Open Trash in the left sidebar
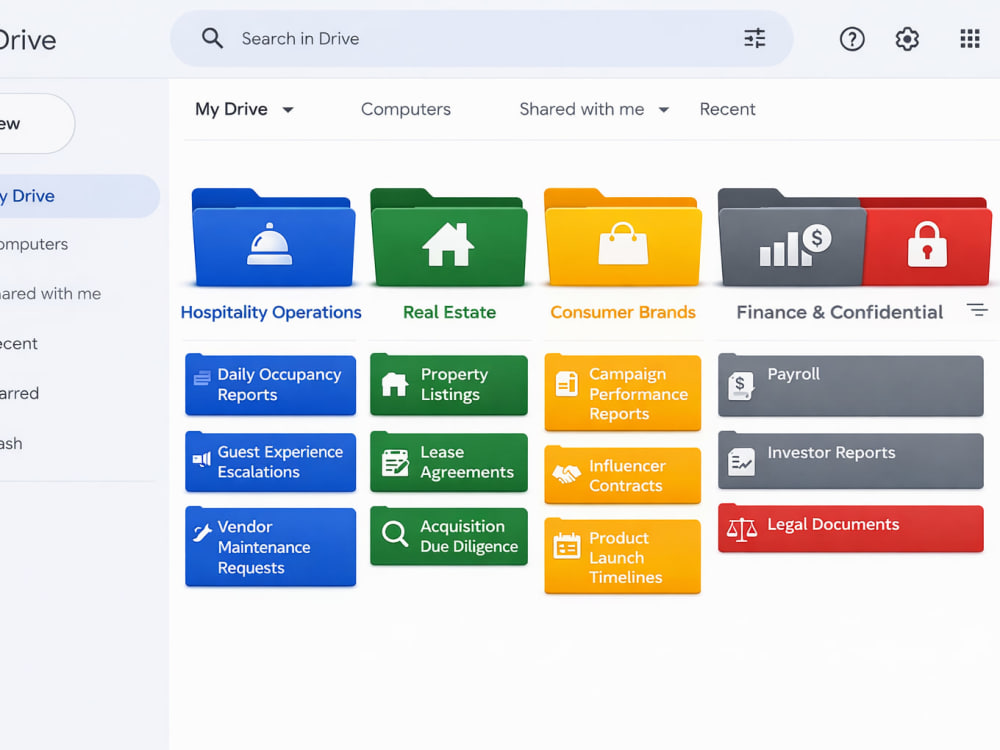Screen dimensions: 1000x750 pos(11,443)
